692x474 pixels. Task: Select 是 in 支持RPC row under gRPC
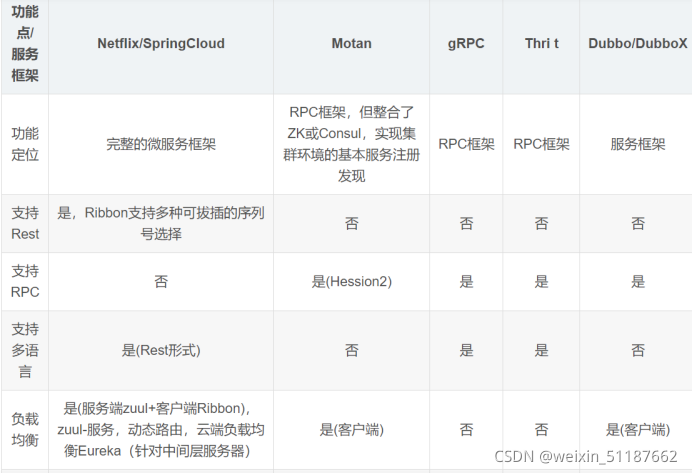(x=466, y=282)
